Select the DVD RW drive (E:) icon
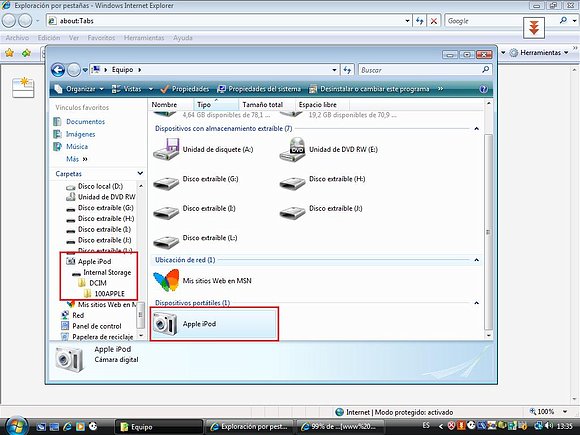 (292, 149)
